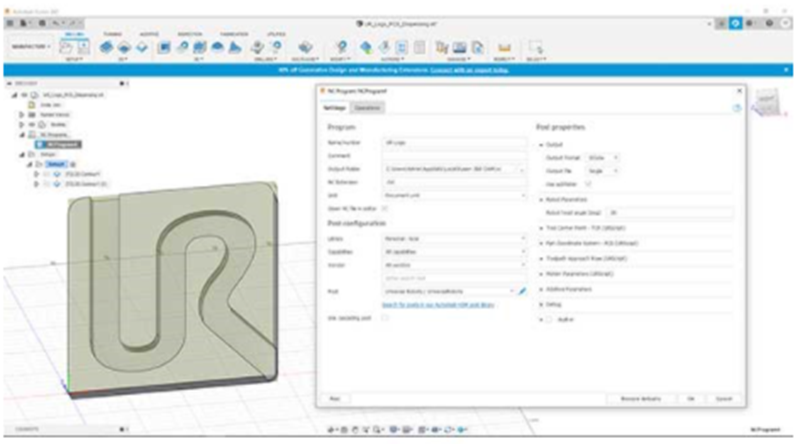
Task: Expand the Debug section
Action: 541,305
